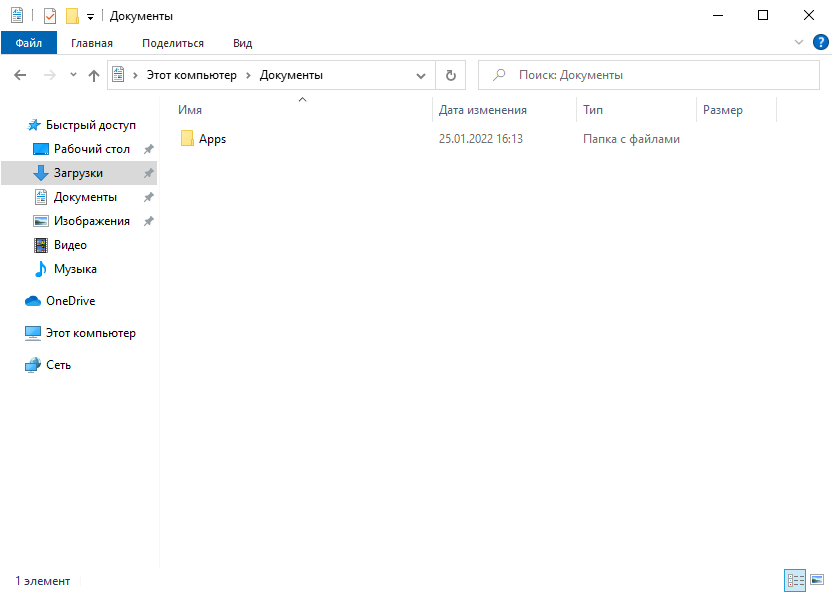Click the Музыка note icon
Image resolution: width=833 pixels, height=593 pixels.
[x=41, y=269]
